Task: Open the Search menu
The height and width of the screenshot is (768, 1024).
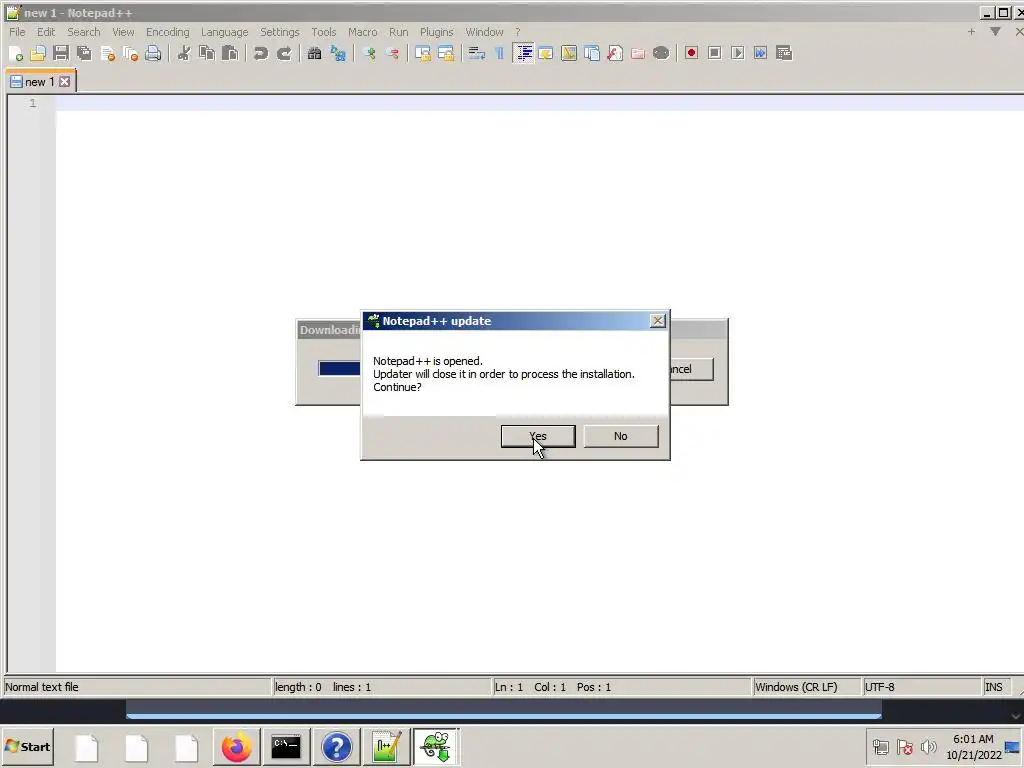Action: (84, 32)
